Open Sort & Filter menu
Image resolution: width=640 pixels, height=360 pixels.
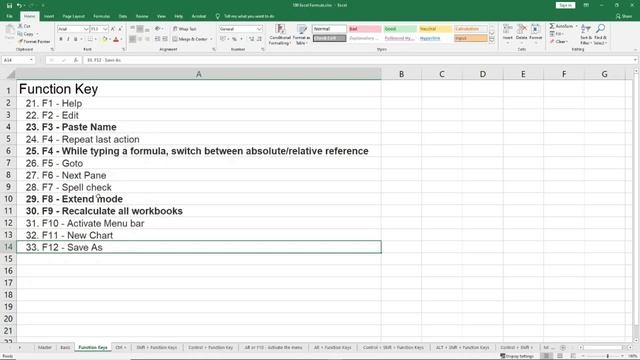coord(586,34)
